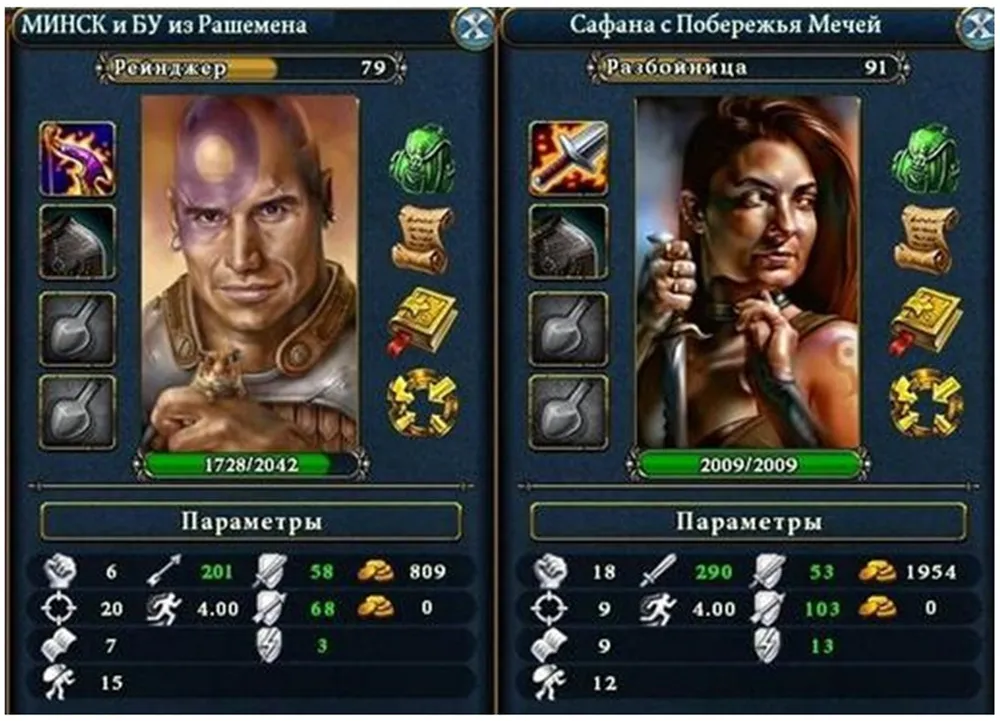Open Minsc's green backpack inventory icon
This screenshot has height=721, width=1000.
click(x=422, y=159)
